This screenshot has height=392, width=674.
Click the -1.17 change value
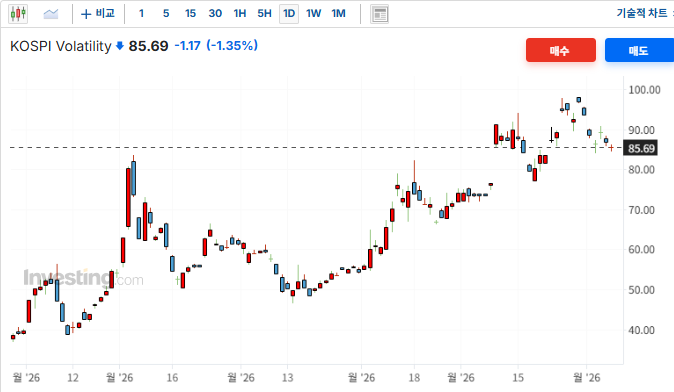pyautogui.click(x=187, y=46)
